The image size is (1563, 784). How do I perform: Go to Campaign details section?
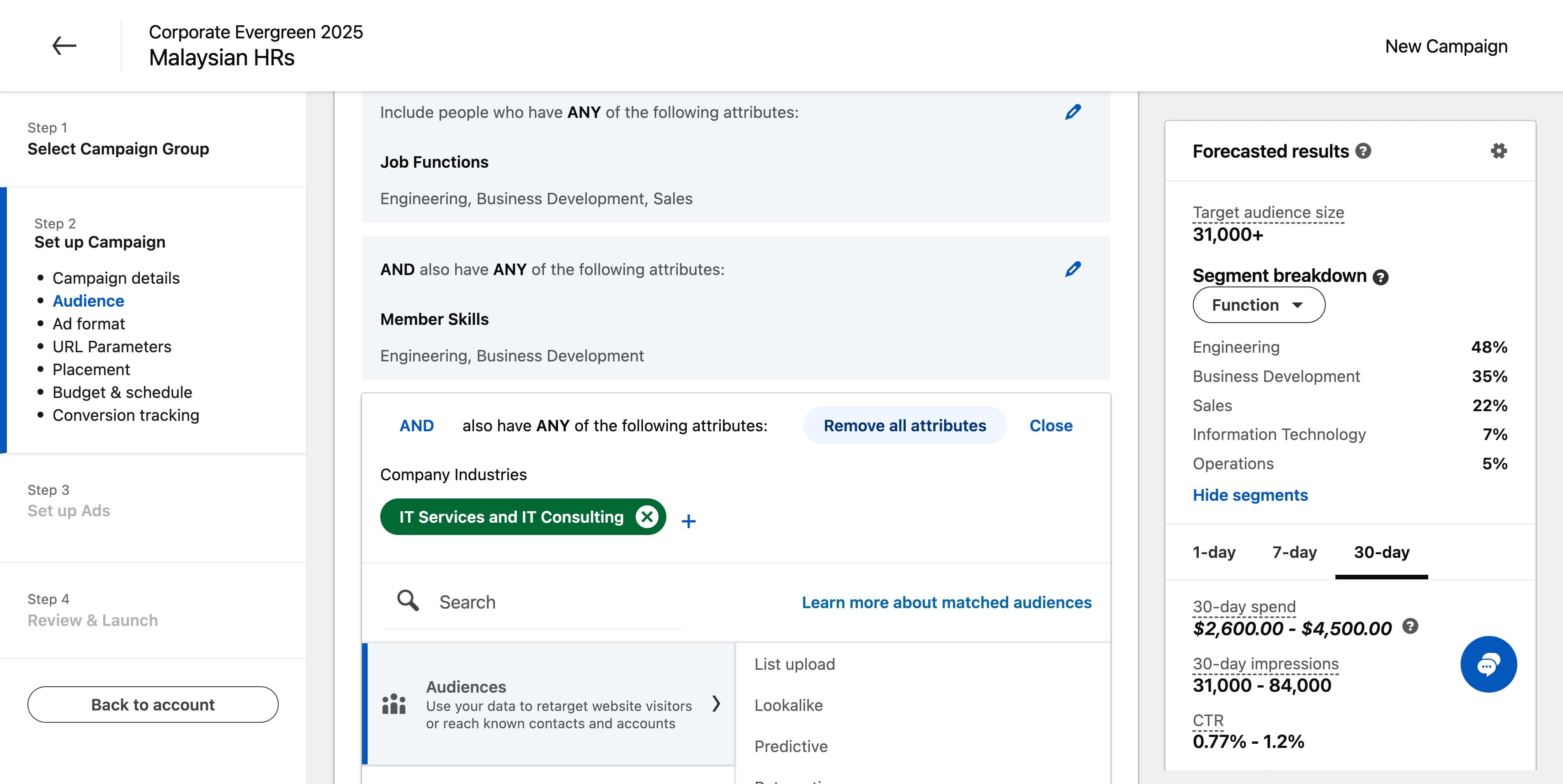click(116, 278)
